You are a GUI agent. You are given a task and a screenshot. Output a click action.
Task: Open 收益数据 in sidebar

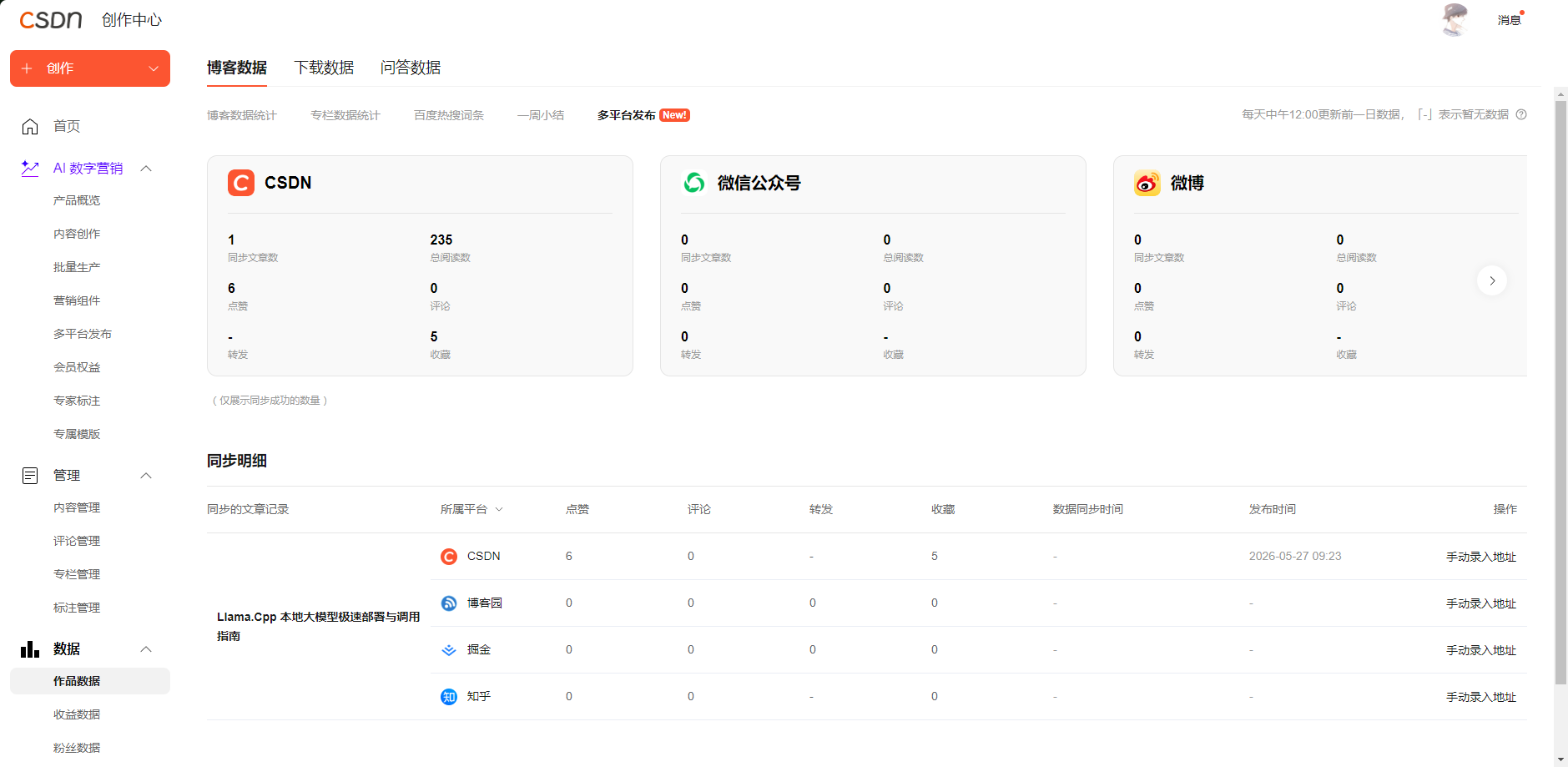tap(77, 714)
